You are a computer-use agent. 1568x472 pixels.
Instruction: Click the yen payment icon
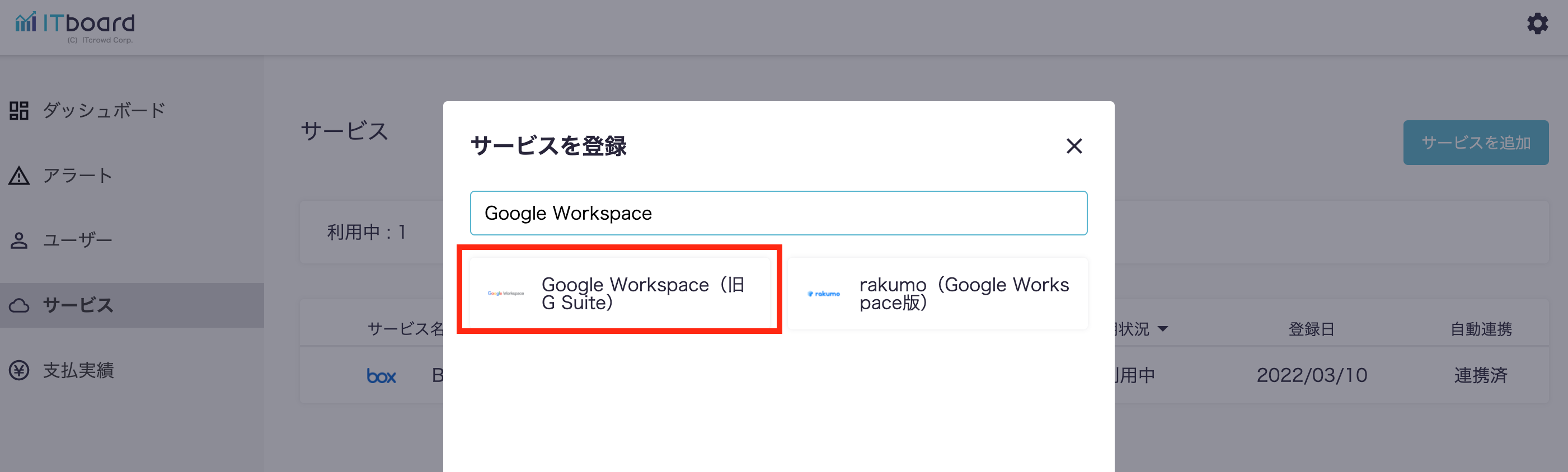(x=19, y=370)
